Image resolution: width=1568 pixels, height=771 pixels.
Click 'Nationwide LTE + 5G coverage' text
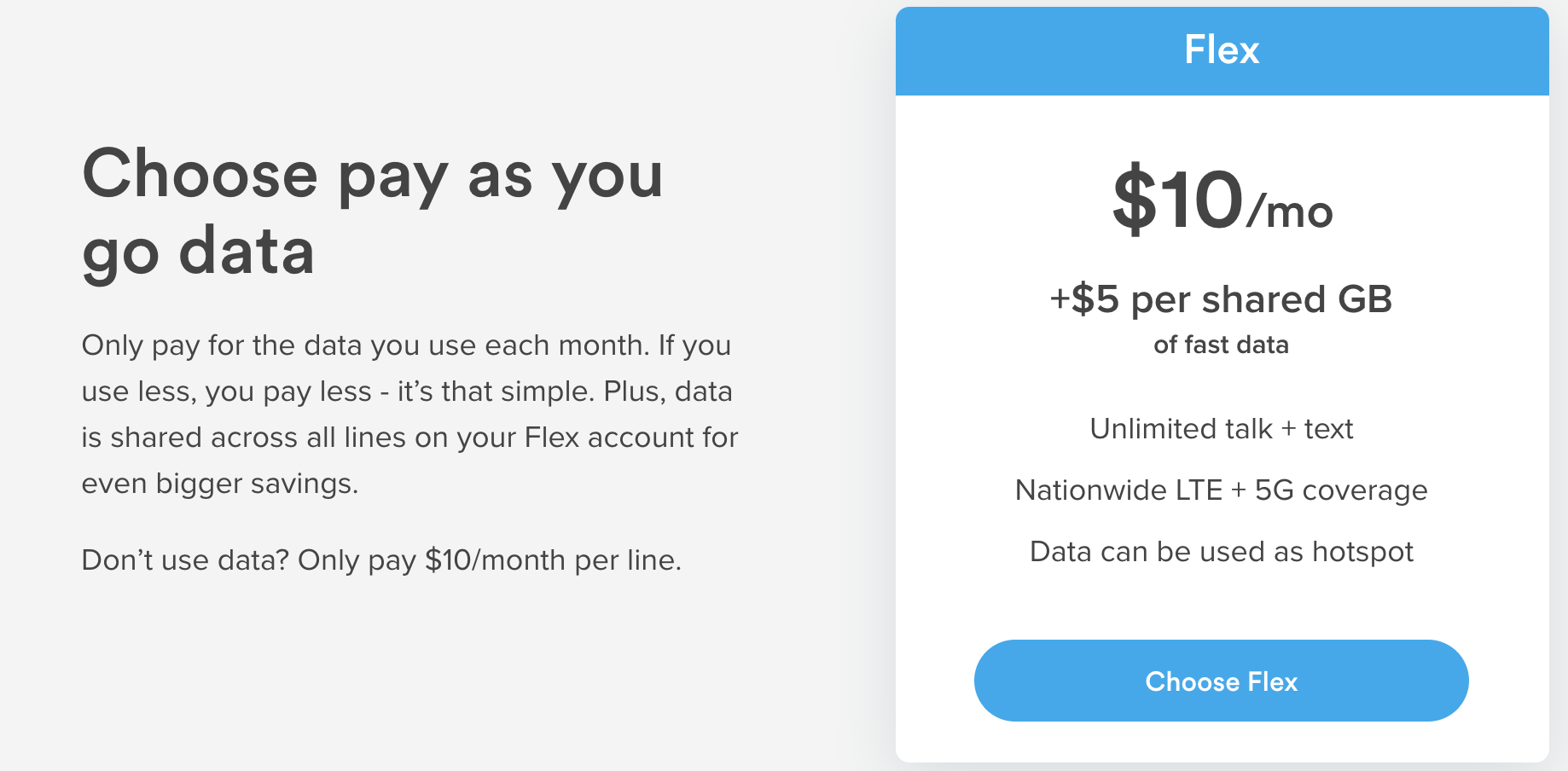tap(1221, 490)
